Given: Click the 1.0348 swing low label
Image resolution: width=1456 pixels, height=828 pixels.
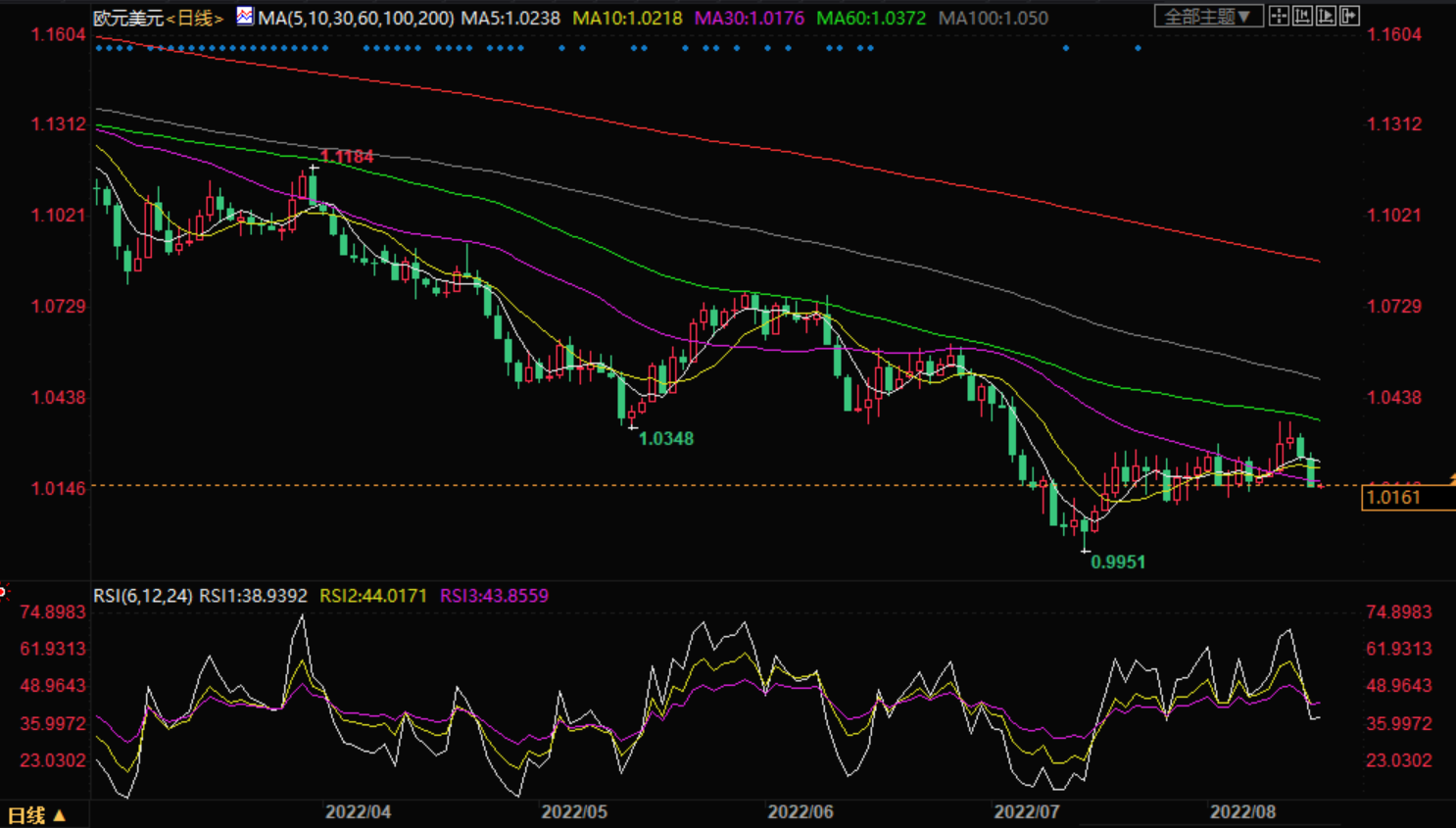Looking at the screenshot, I should [666, 439].
